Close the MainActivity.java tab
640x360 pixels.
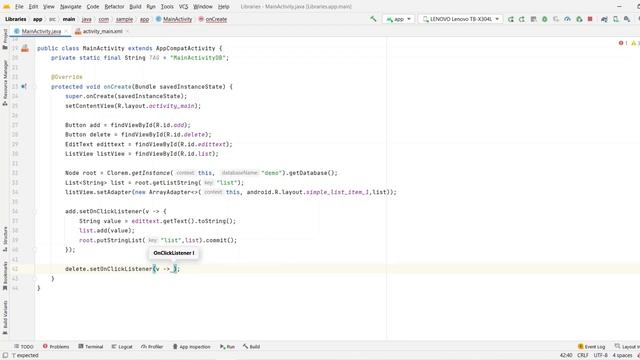pos(66,31)
